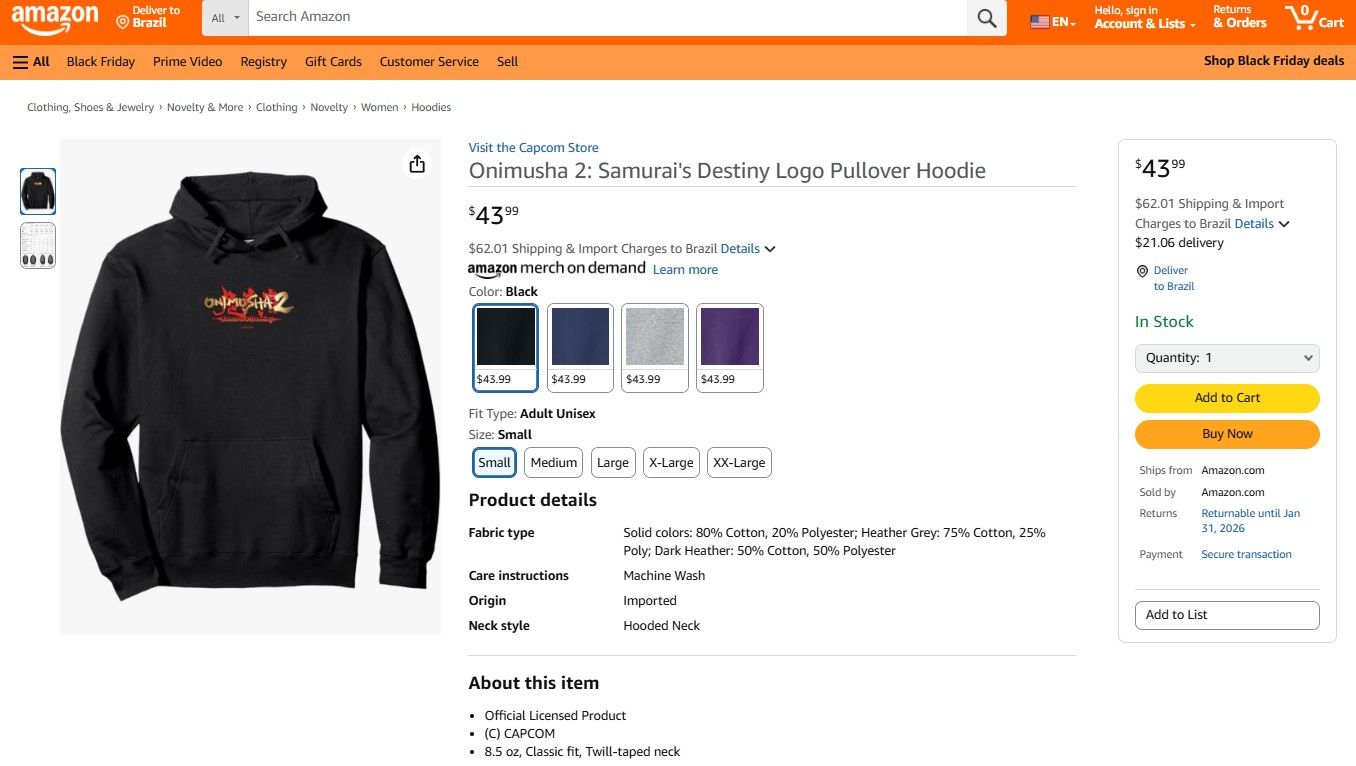The height and width of the screenshot is (766, 1356).
Task: Visit the Capcom Store link
Action: 533,148
